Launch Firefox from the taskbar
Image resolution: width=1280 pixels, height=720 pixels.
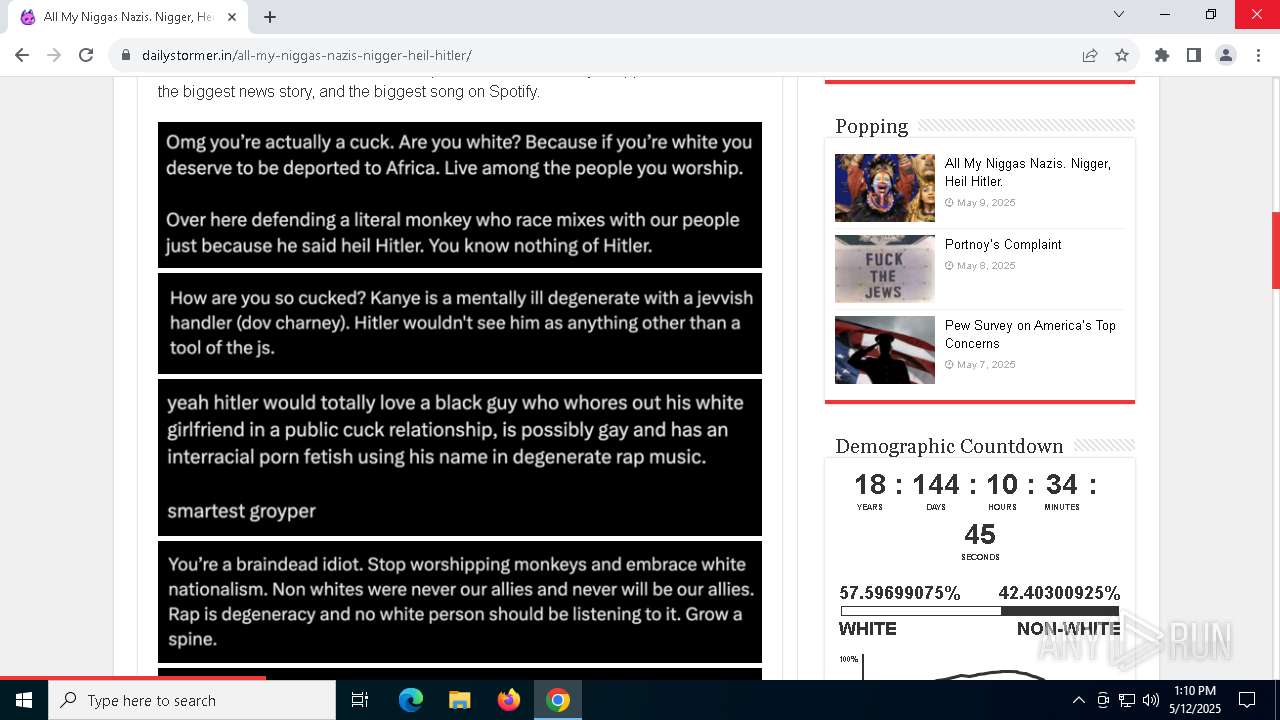pyautogui.click(x=509, y=700)
